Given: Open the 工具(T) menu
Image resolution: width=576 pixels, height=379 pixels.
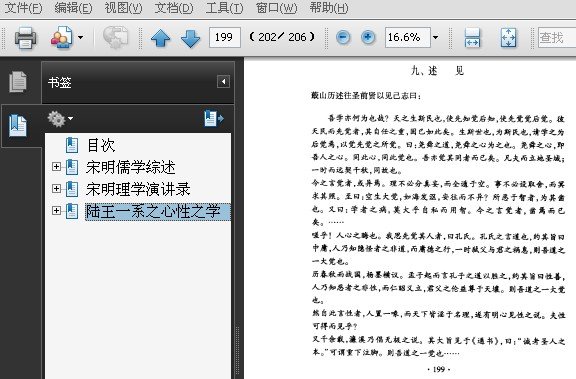Looking at the screenshot, I should (224, 8).
